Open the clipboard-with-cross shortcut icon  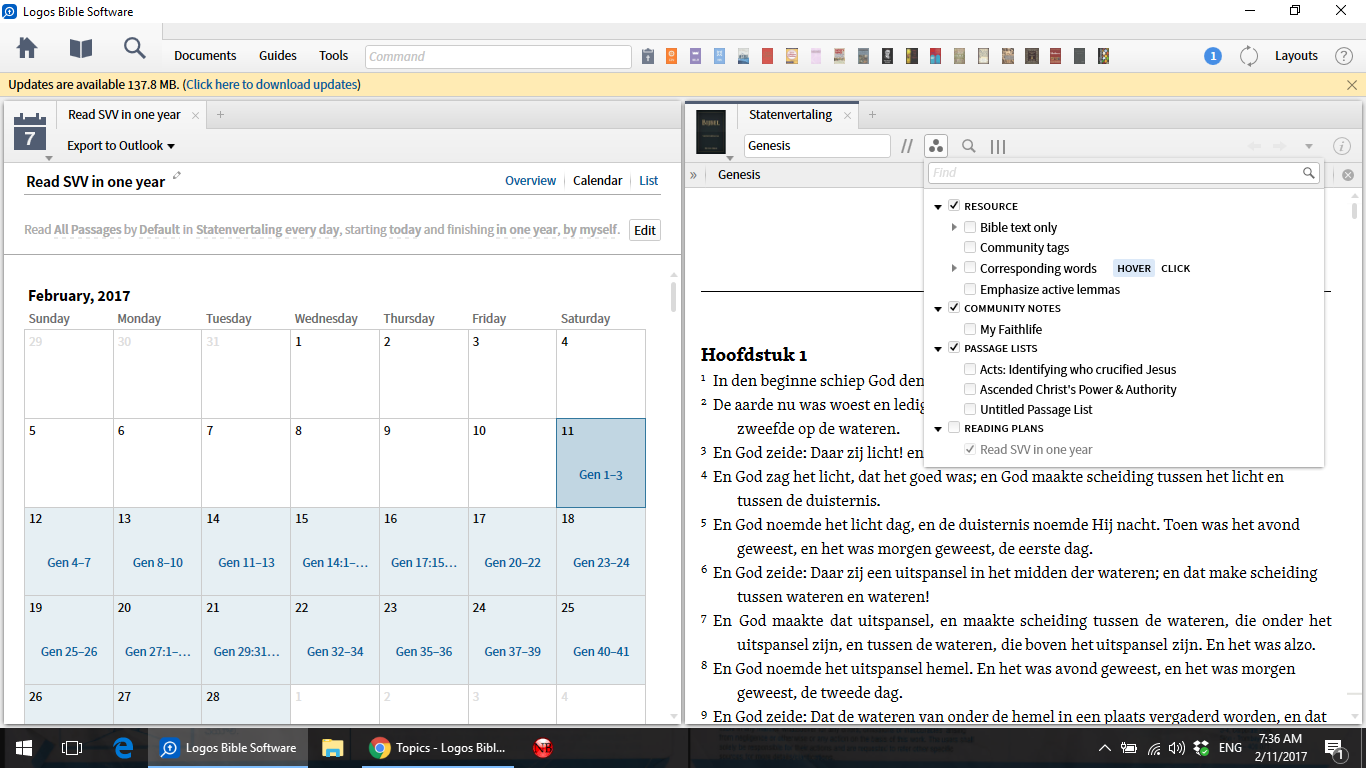tap(648, 56)
